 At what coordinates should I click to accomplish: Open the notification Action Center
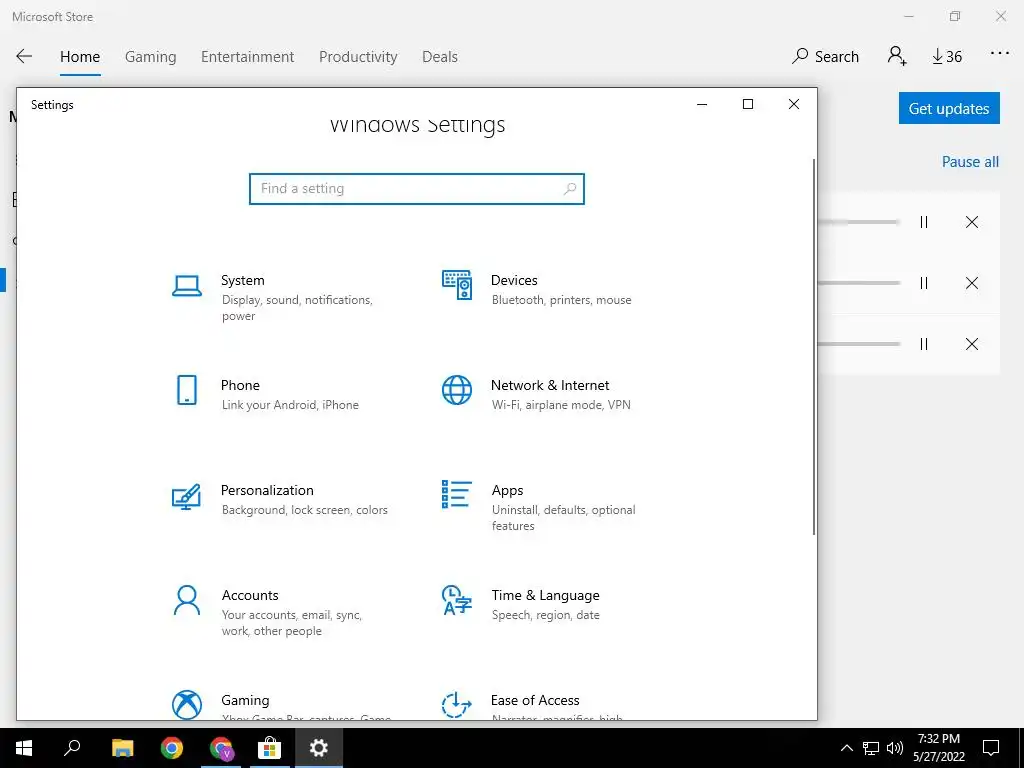pos(991,748)
